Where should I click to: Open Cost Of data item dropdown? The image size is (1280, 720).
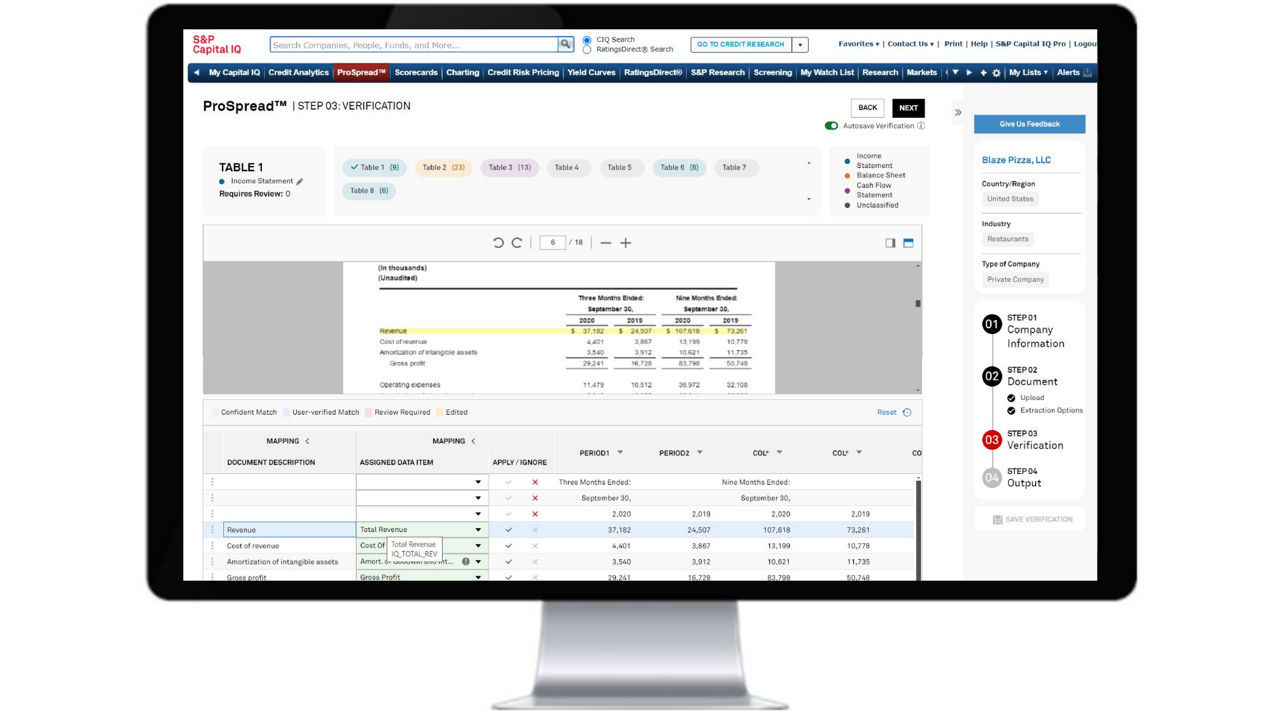tap(478, 546)
